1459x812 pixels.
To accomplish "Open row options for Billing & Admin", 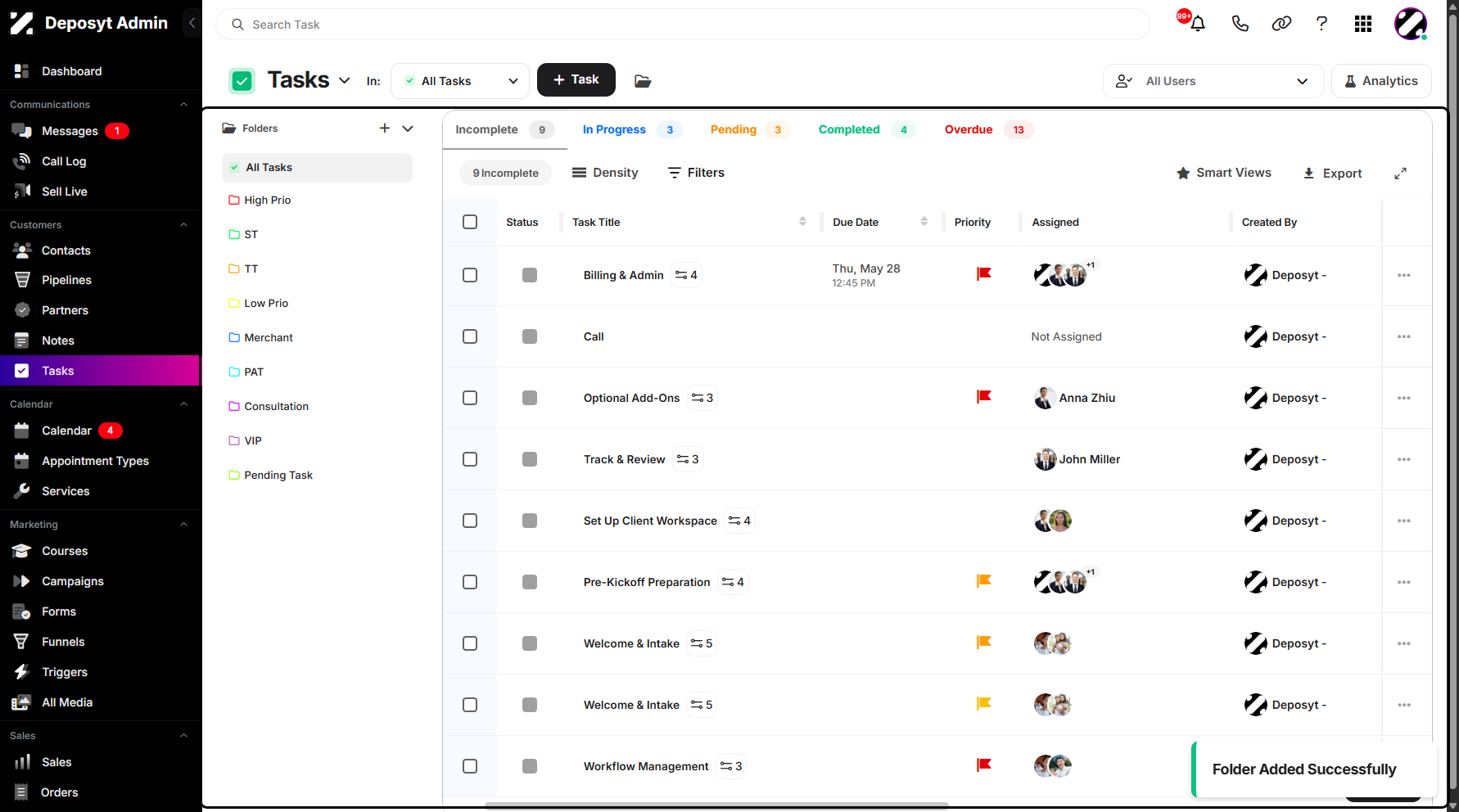I will 1404,275.
